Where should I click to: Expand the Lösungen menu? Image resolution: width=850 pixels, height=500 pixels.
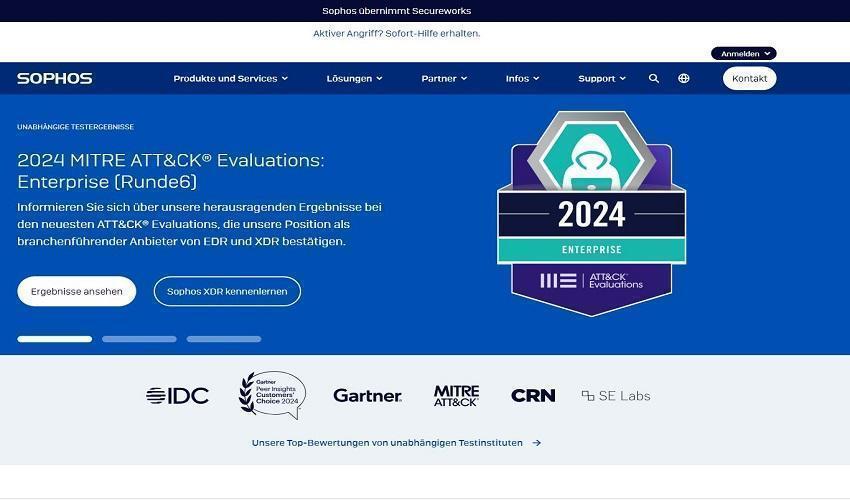(354, 79)
